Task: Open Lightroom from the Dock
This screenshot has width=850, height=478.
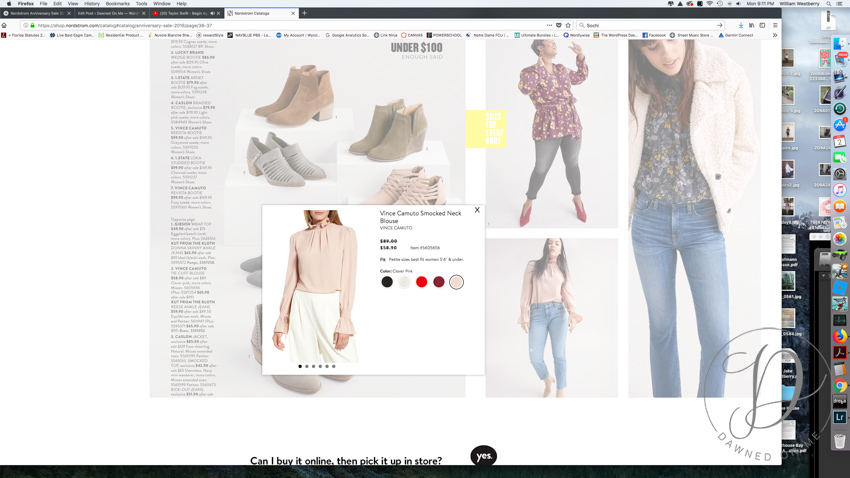Action: tap(840, 417)
